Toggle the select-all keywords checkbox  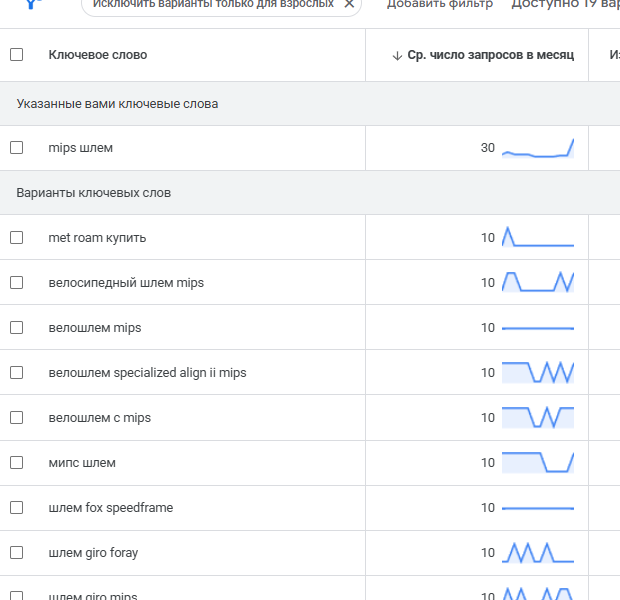16,55
